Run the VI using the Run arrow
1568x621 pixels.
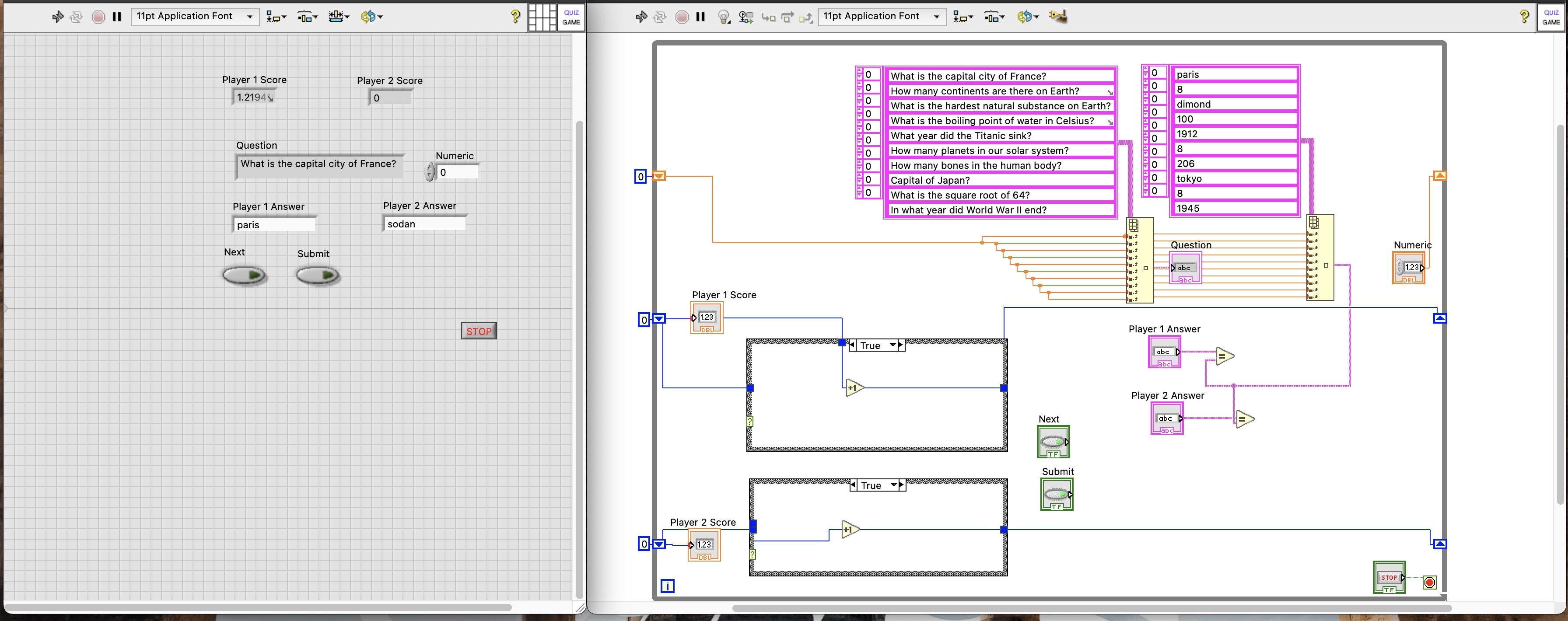click(x=58, y=17)
